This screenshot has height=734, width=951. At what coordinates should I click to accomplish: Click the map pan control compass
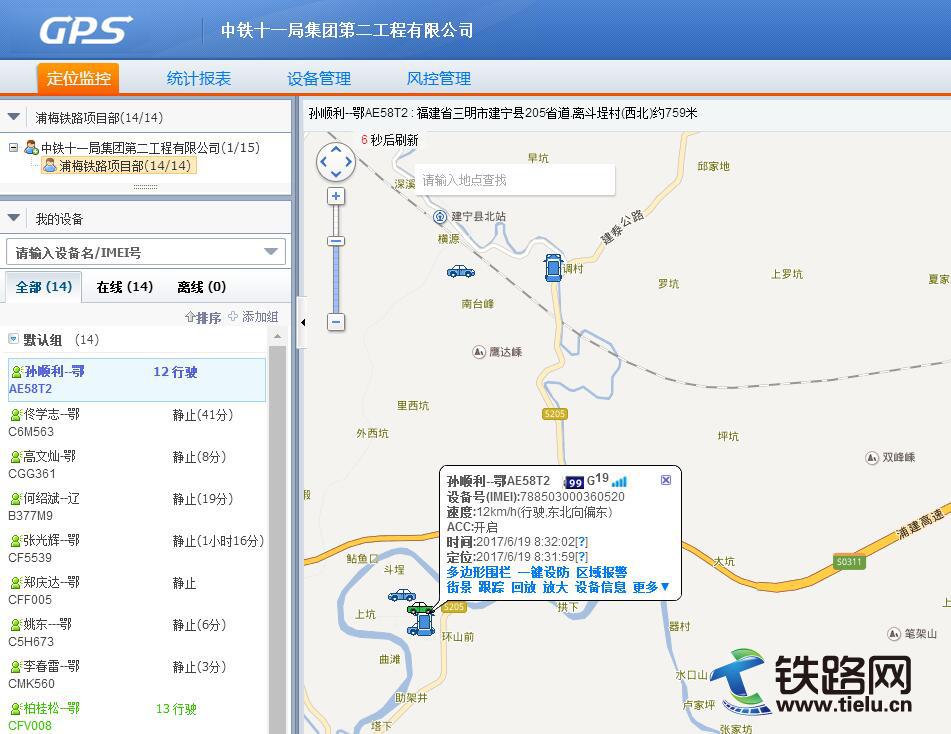coord(335,162)
